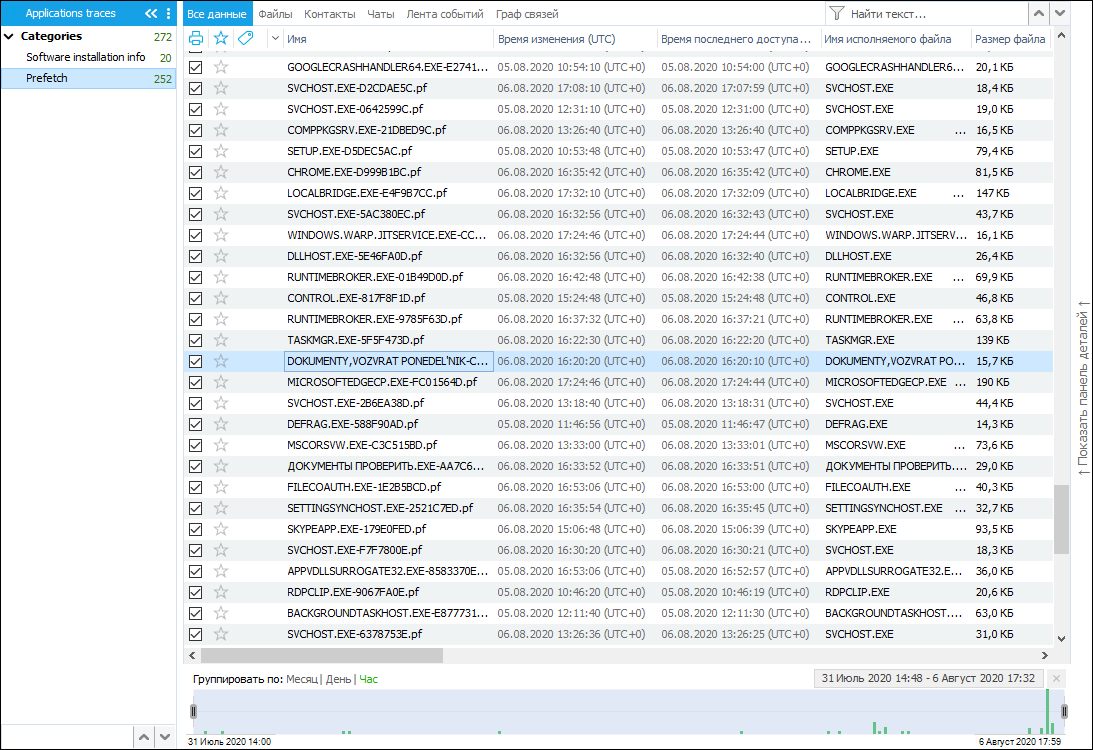Group timeline by Час
This screenshot has height=750, width=1093.
pos(368,679)
